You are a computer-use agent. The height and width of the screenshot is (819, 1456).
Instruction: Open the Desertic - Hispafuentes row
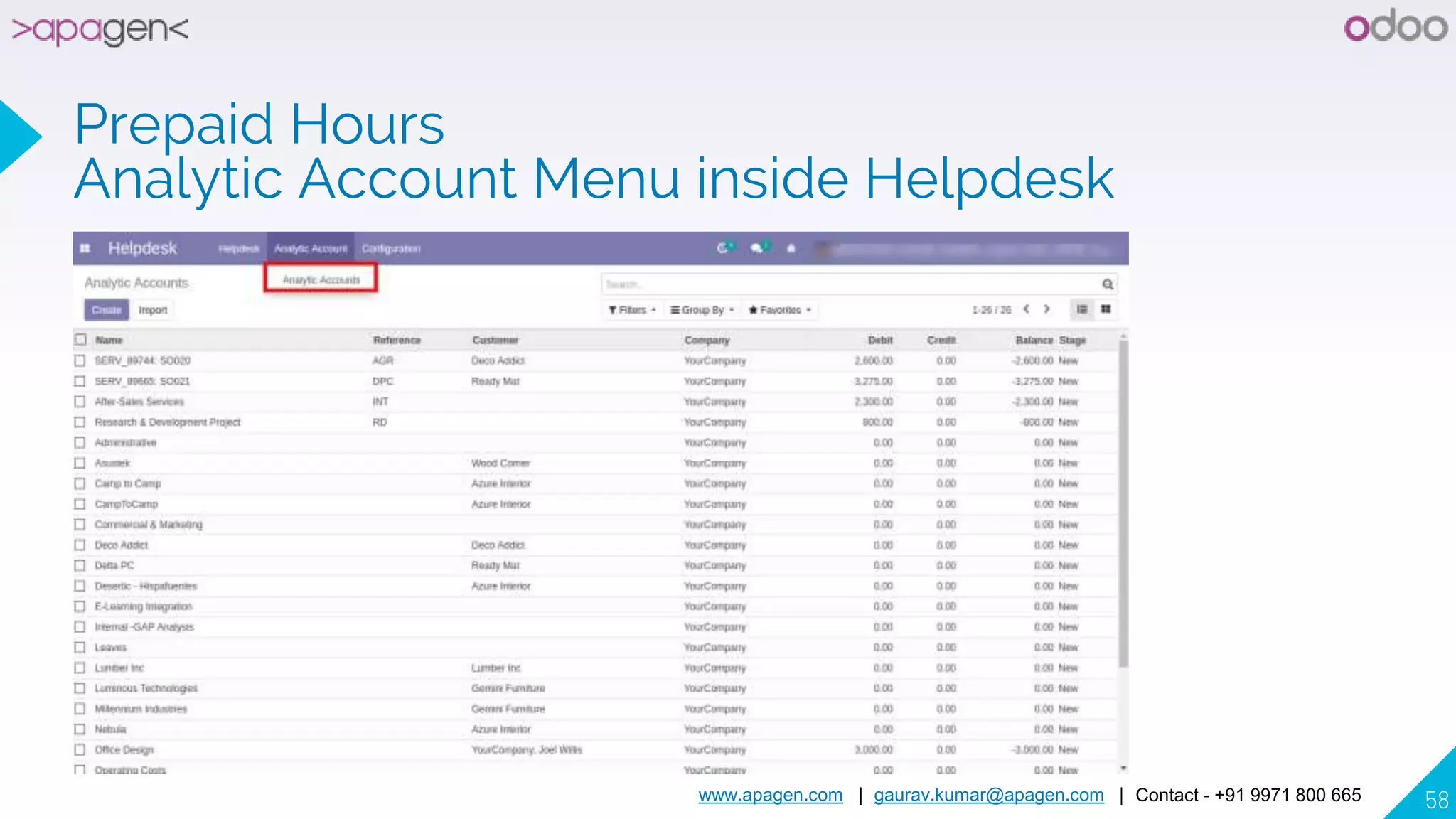597,586
